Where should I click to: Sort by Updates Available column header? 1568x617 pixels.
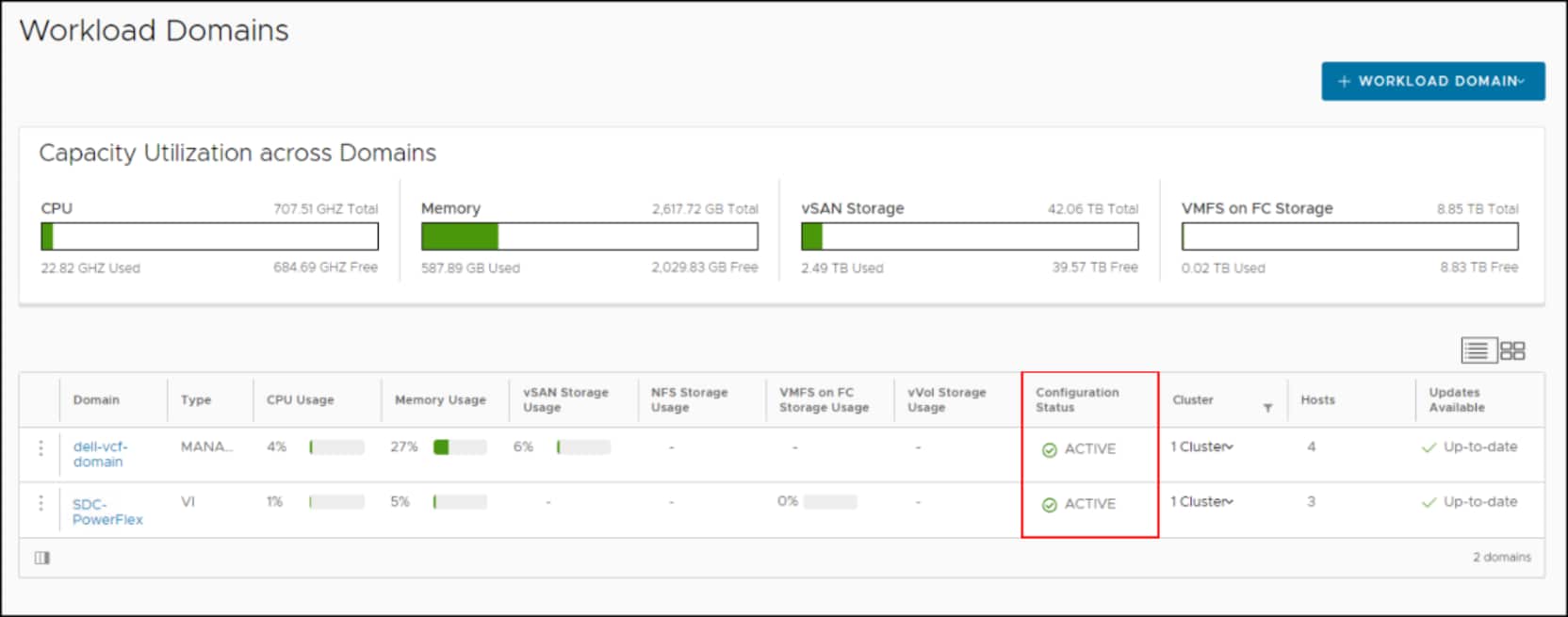click(x=1457, y=399)
